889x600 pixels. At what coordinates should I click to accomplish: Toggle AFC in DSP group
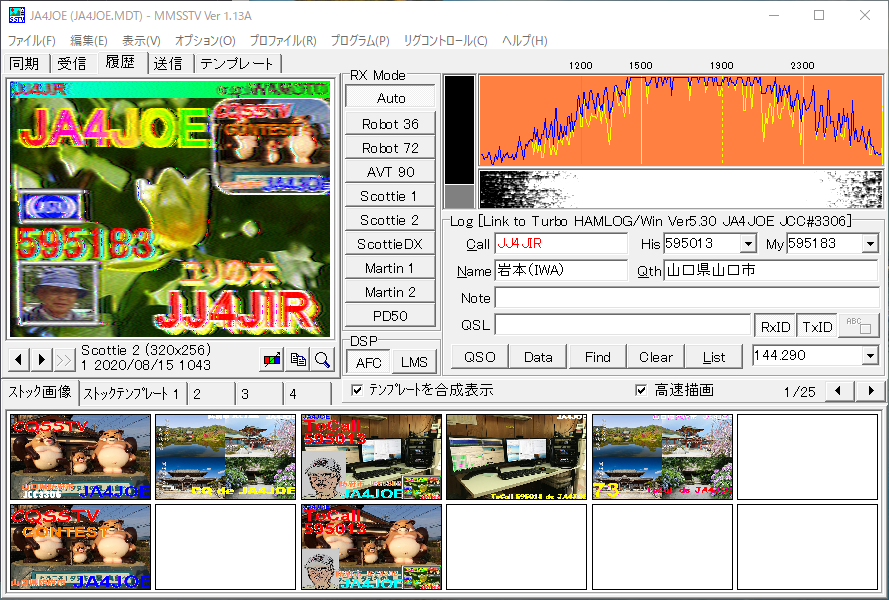369,362
